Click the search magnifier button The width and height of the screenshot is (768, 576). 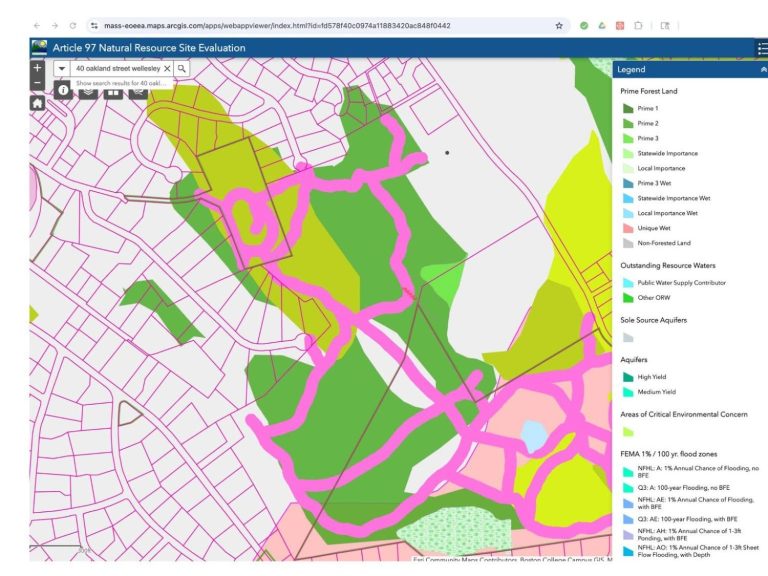182,68
